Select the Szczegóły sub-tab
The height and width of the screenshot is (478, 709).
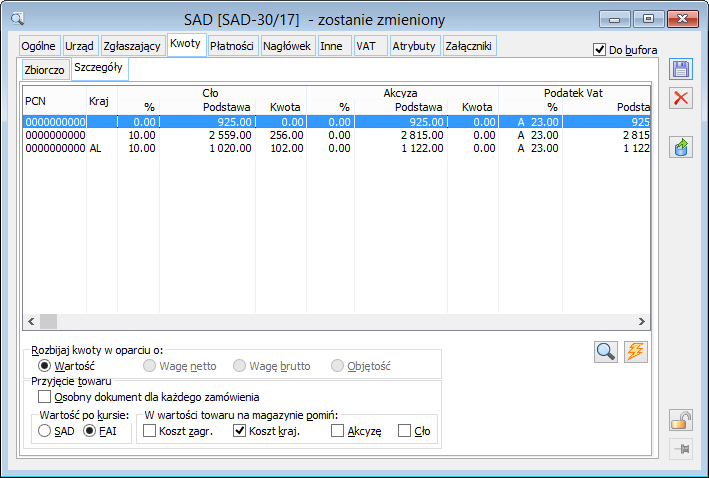[x=99, y=68]
